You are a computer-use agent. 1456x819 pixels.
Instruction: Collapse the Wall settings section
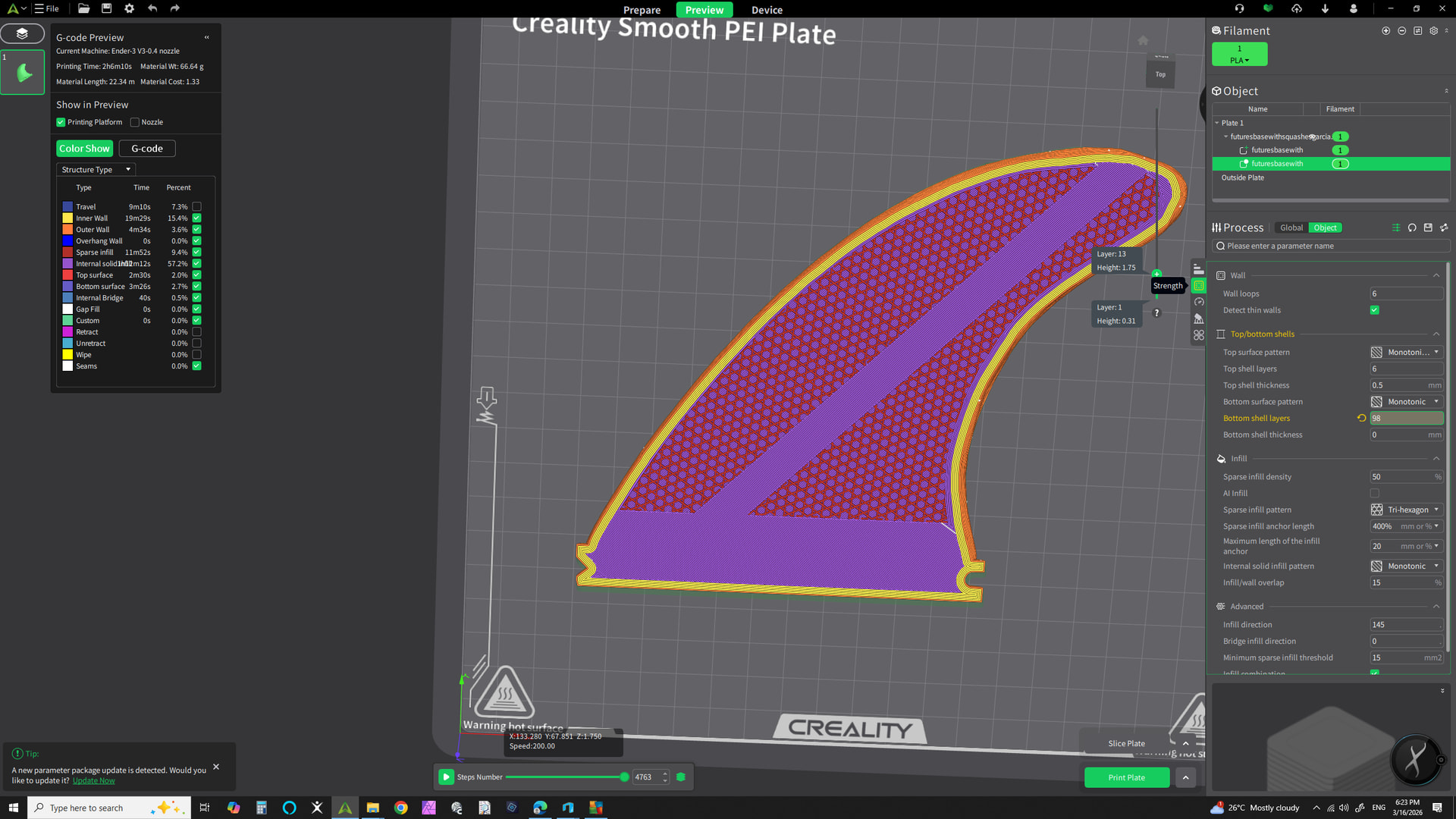coord(1436,275)
